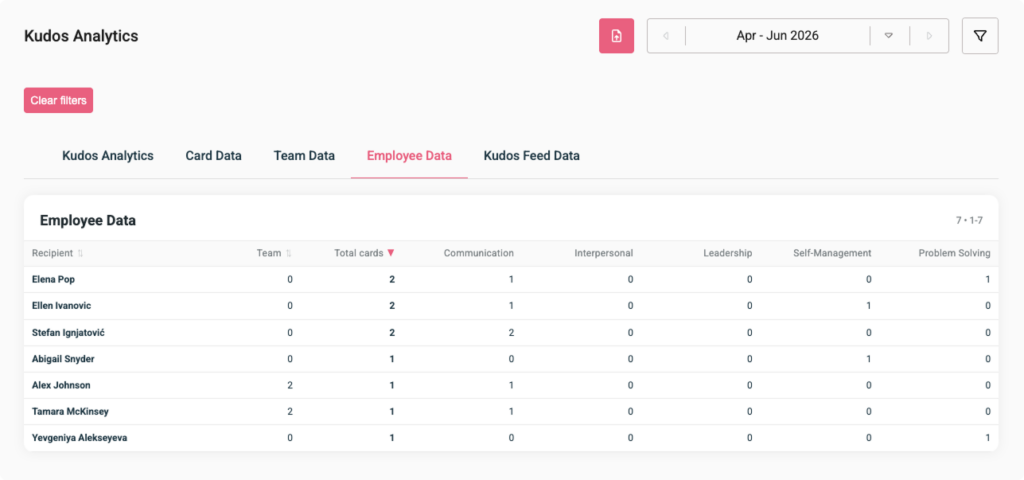1024x480 pixels.
Task: Select the Stefan Ignjatović row name
Action: click(69, 333)
